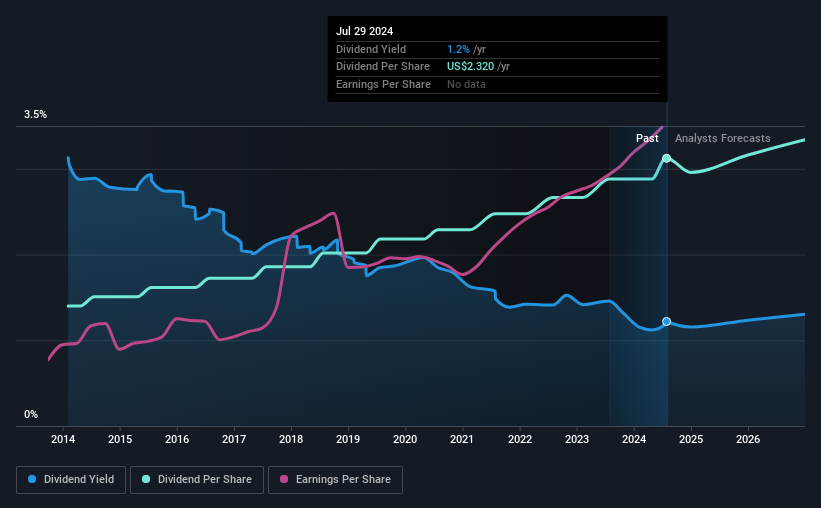Click the 3.5% y-axis label
The height and width of the screenshot is (508, 821).
tap(35, 115)
